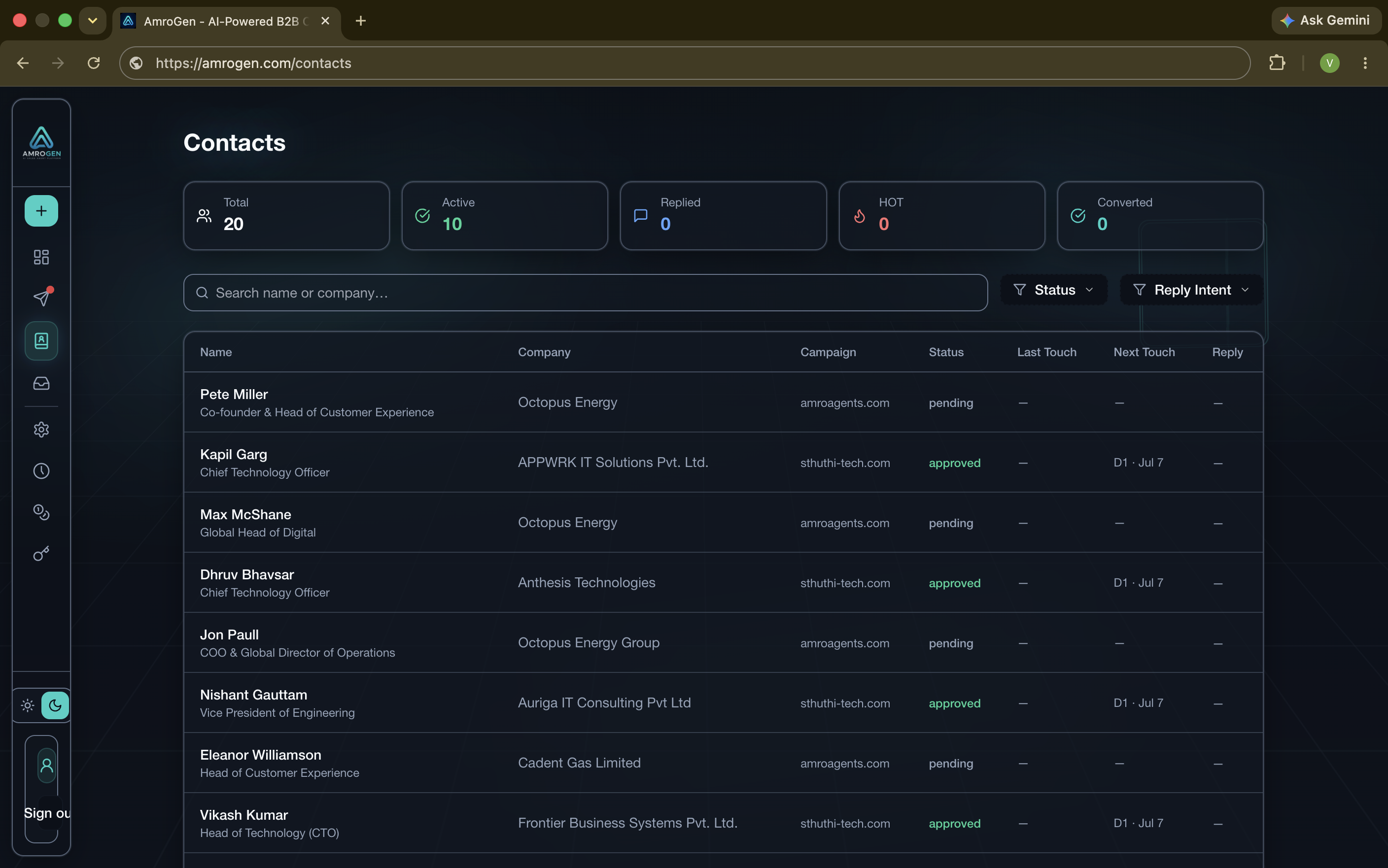Click Frontier Business Systems Pvt. Ltd. cell
1388x868 pixels.
point(627,823)
